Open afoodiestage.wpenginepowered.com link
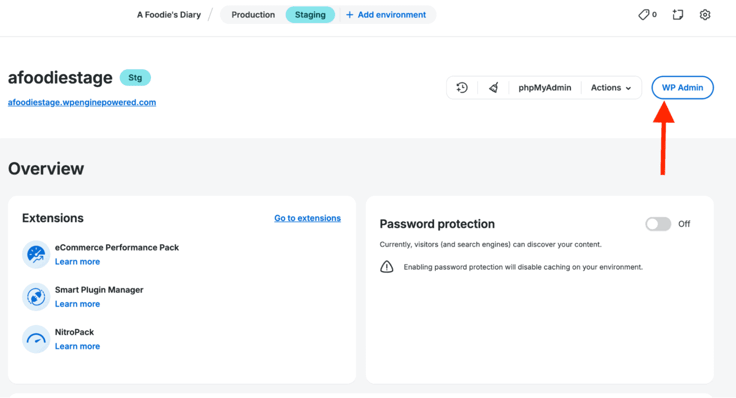 coord(82,102)
